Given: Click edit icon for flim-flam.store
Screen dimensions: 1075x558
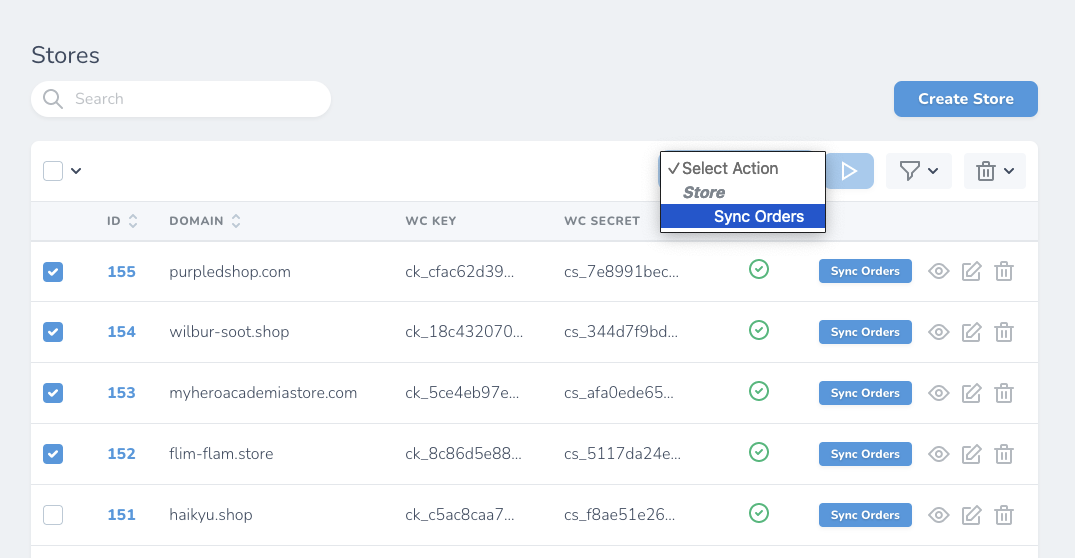Looking at the screenshot, I should click(x=971, y=455).
